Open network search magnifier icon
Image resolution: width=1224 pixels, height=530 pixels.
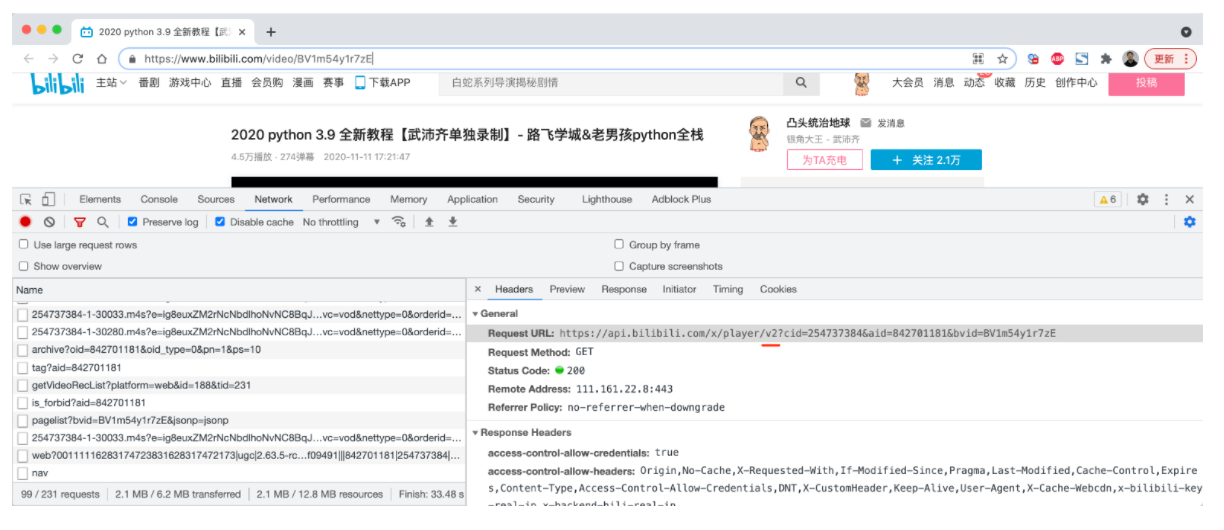click(102, 222)
